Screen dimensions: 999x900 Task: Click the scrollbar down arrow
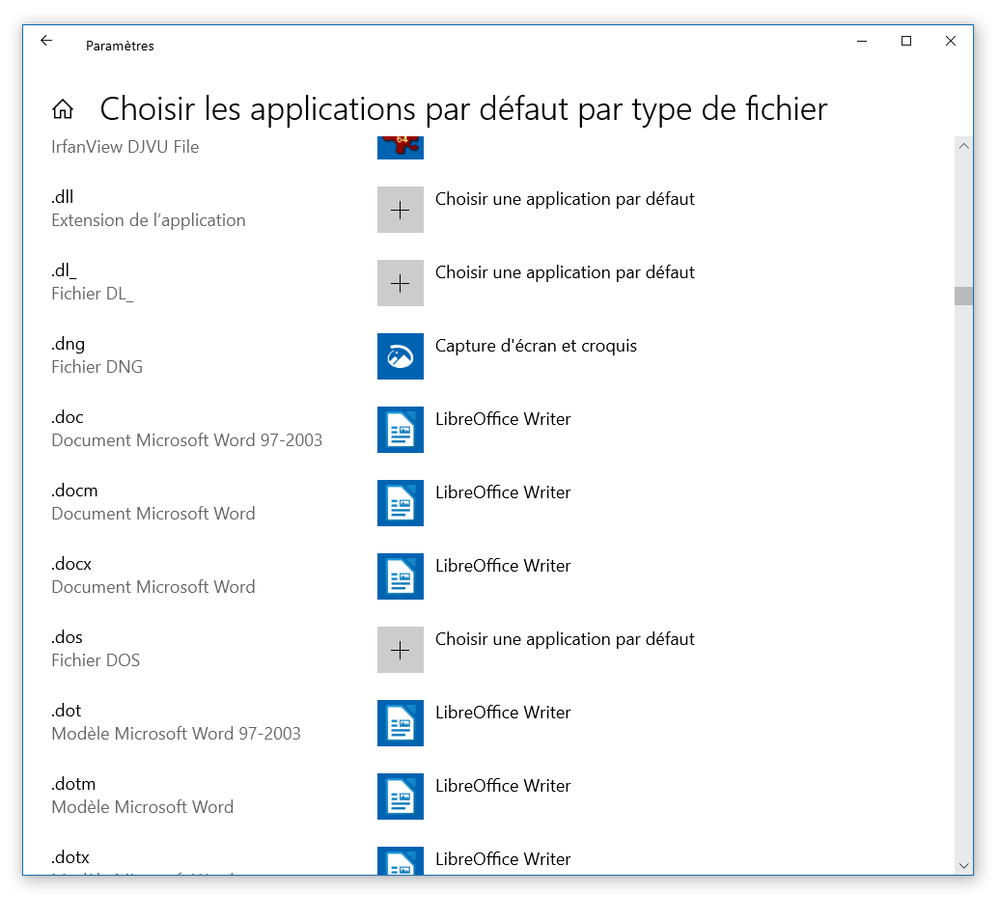[964, 865]
